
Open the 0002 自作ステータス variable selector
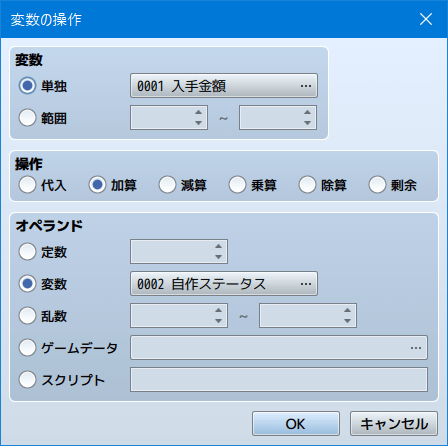click(224, 283)
